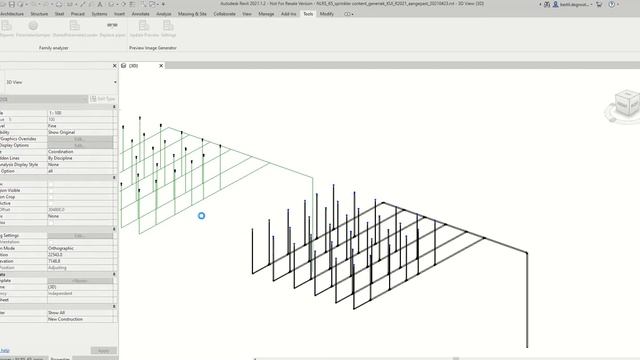Open the Insert ribbon tab

coord(120,14)
